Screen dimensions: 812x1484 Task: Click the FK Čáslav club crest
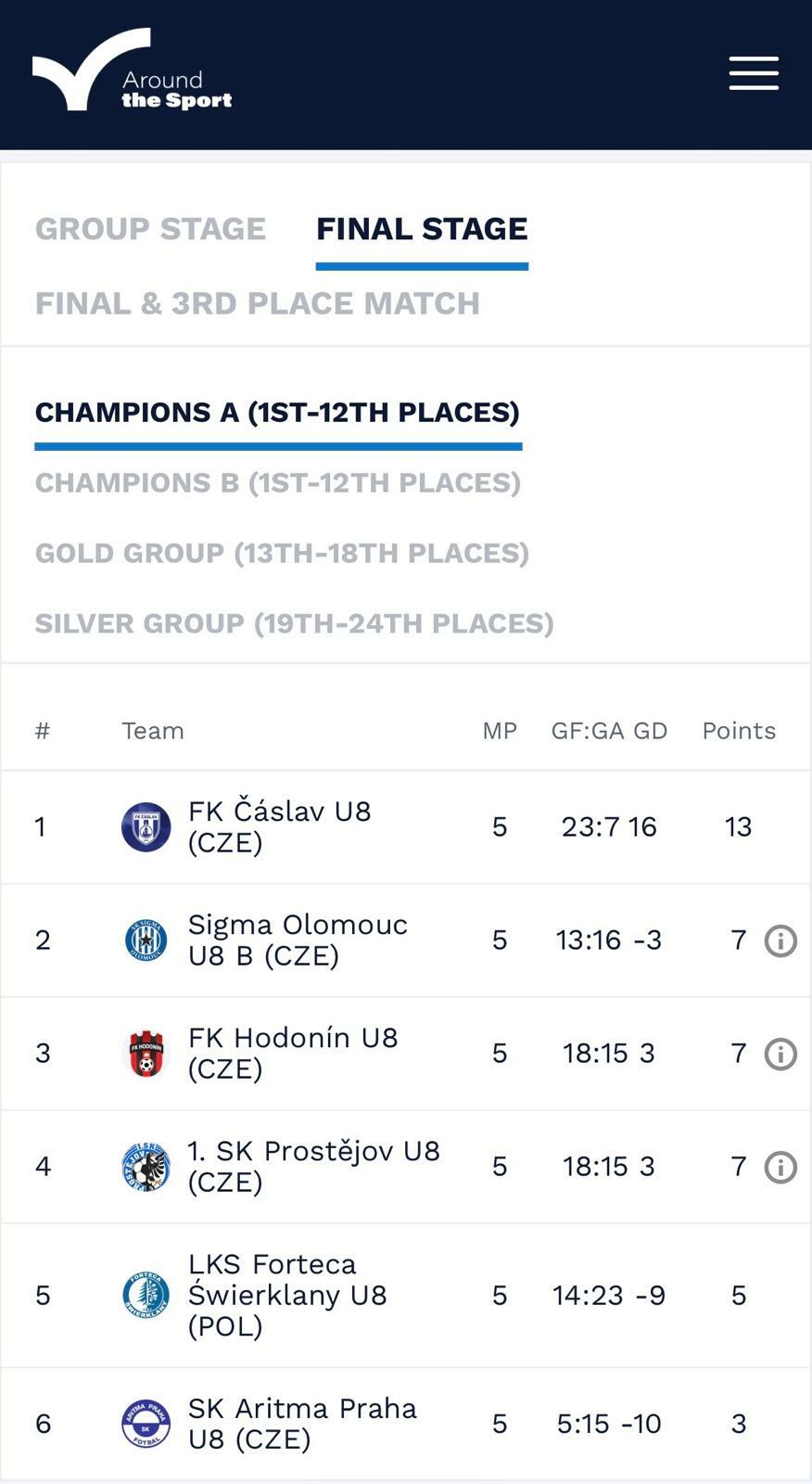146,826
